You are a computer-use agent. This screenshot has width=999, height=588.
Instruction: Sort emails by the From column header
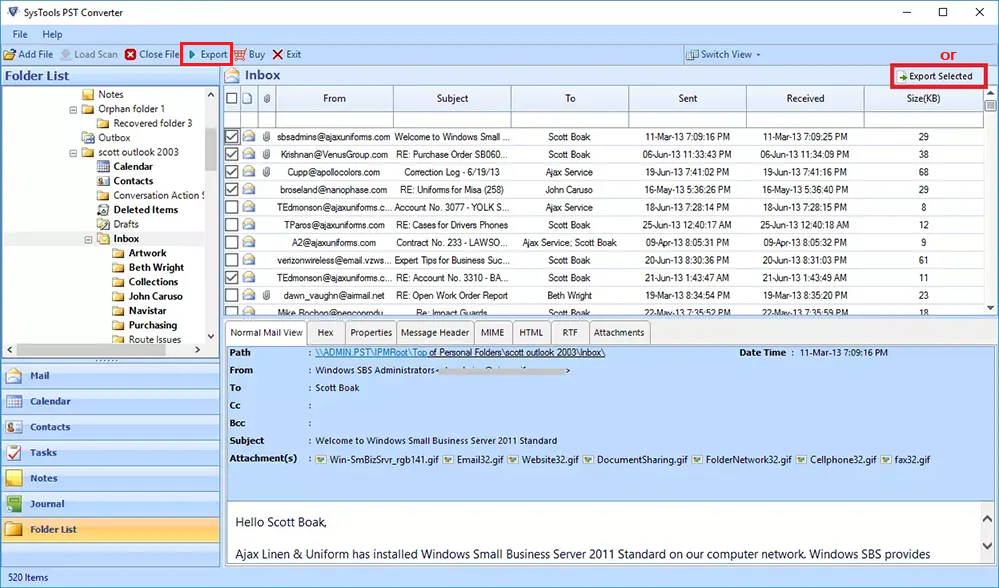click(334, 99)
